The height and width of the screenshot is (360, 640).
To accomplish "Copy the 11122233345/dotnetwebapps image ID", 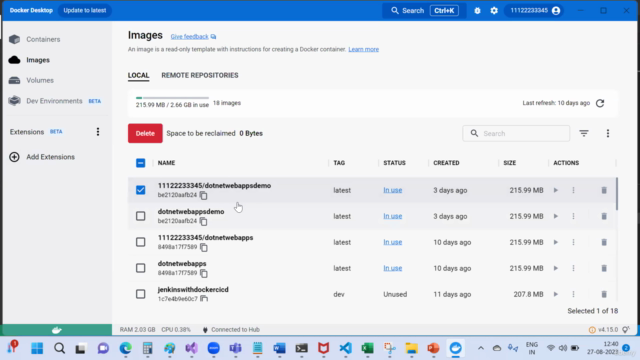I will (204, 248).
